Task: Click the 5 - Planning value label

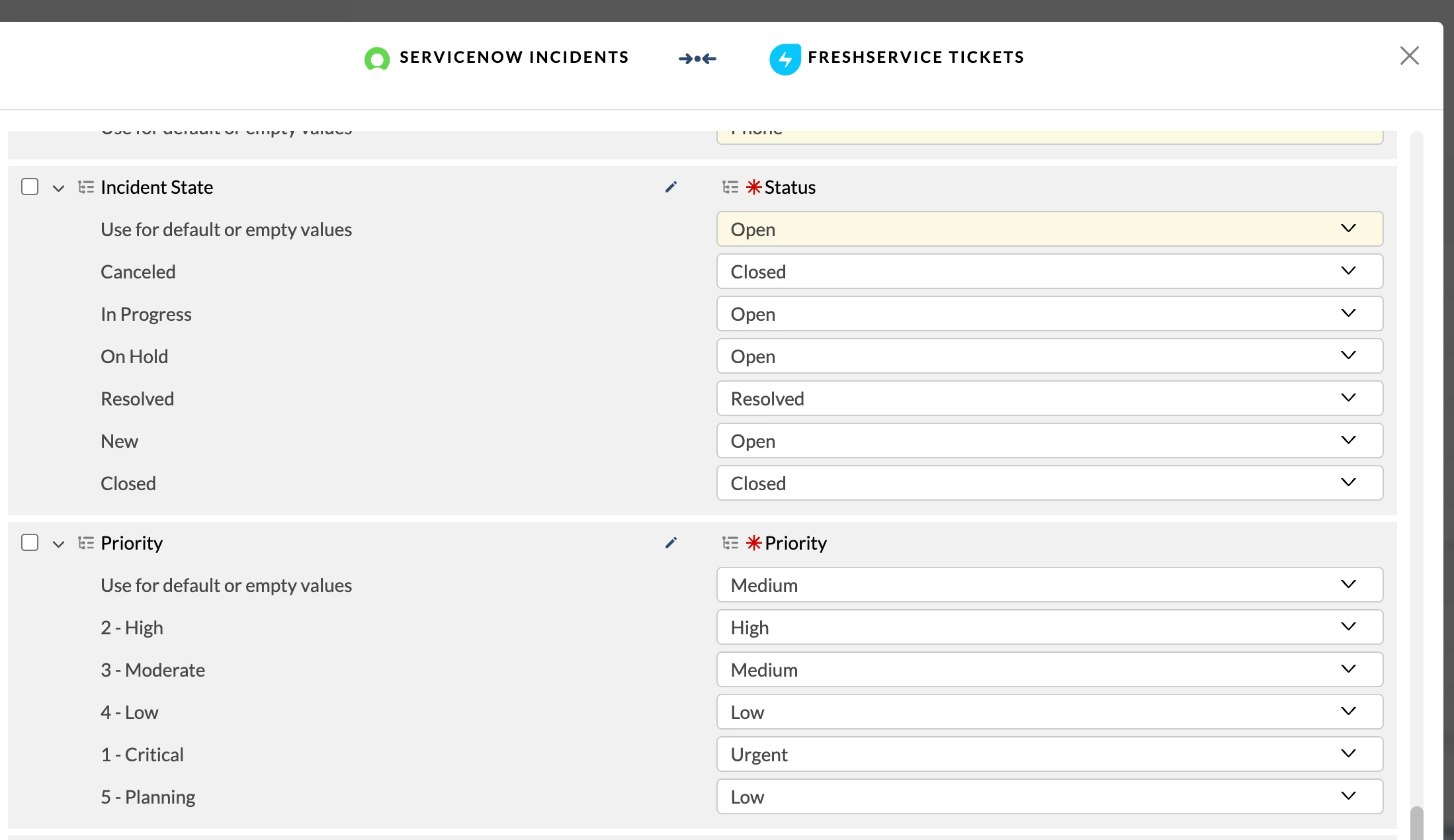Action: tap(148, 797)
